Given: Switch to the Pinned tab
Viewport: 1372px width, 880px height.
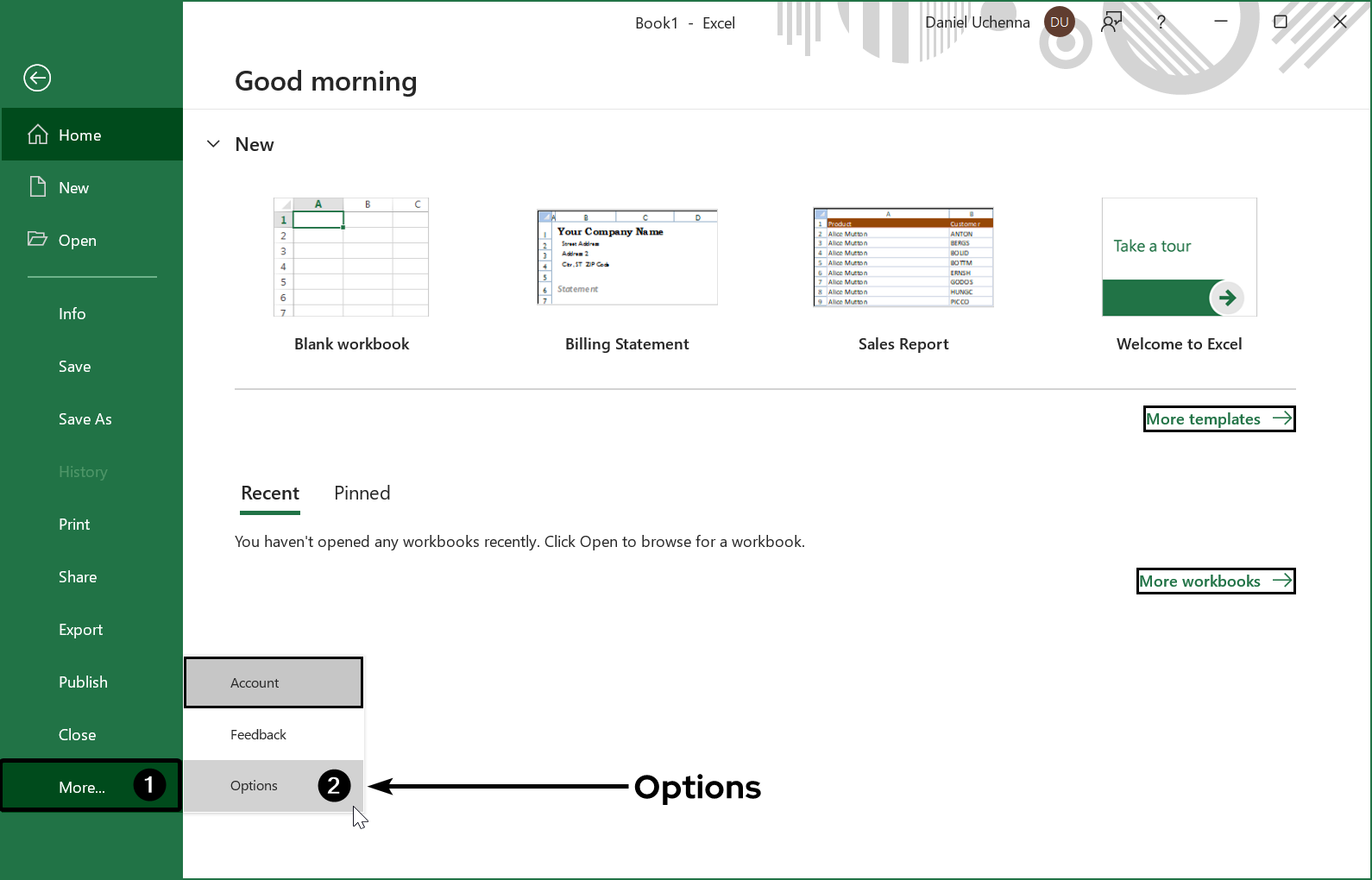Looking at the screenshot, I should [x=362, y=493].
